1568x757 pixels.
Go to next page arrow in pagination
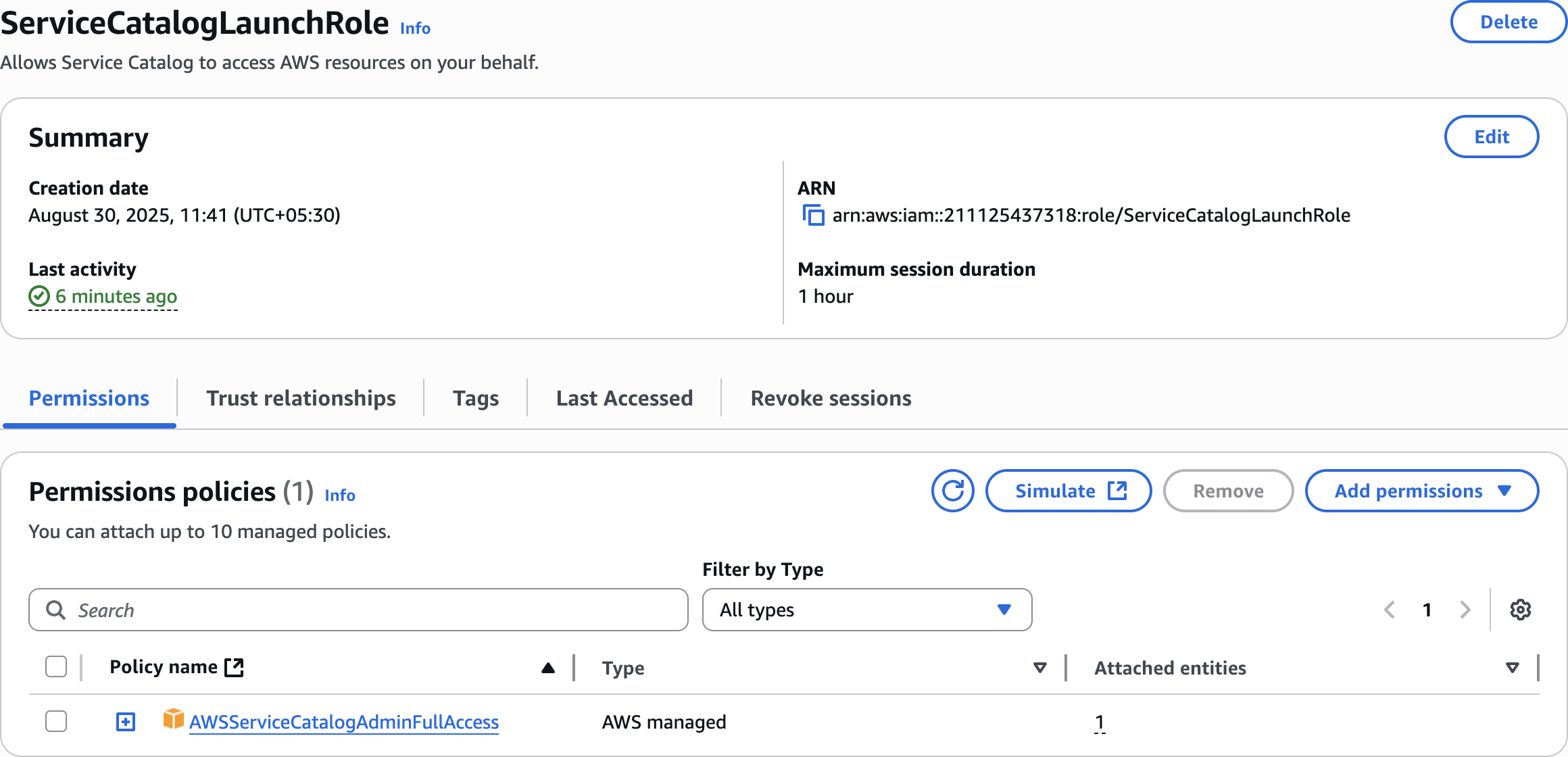click(1465, 610)
